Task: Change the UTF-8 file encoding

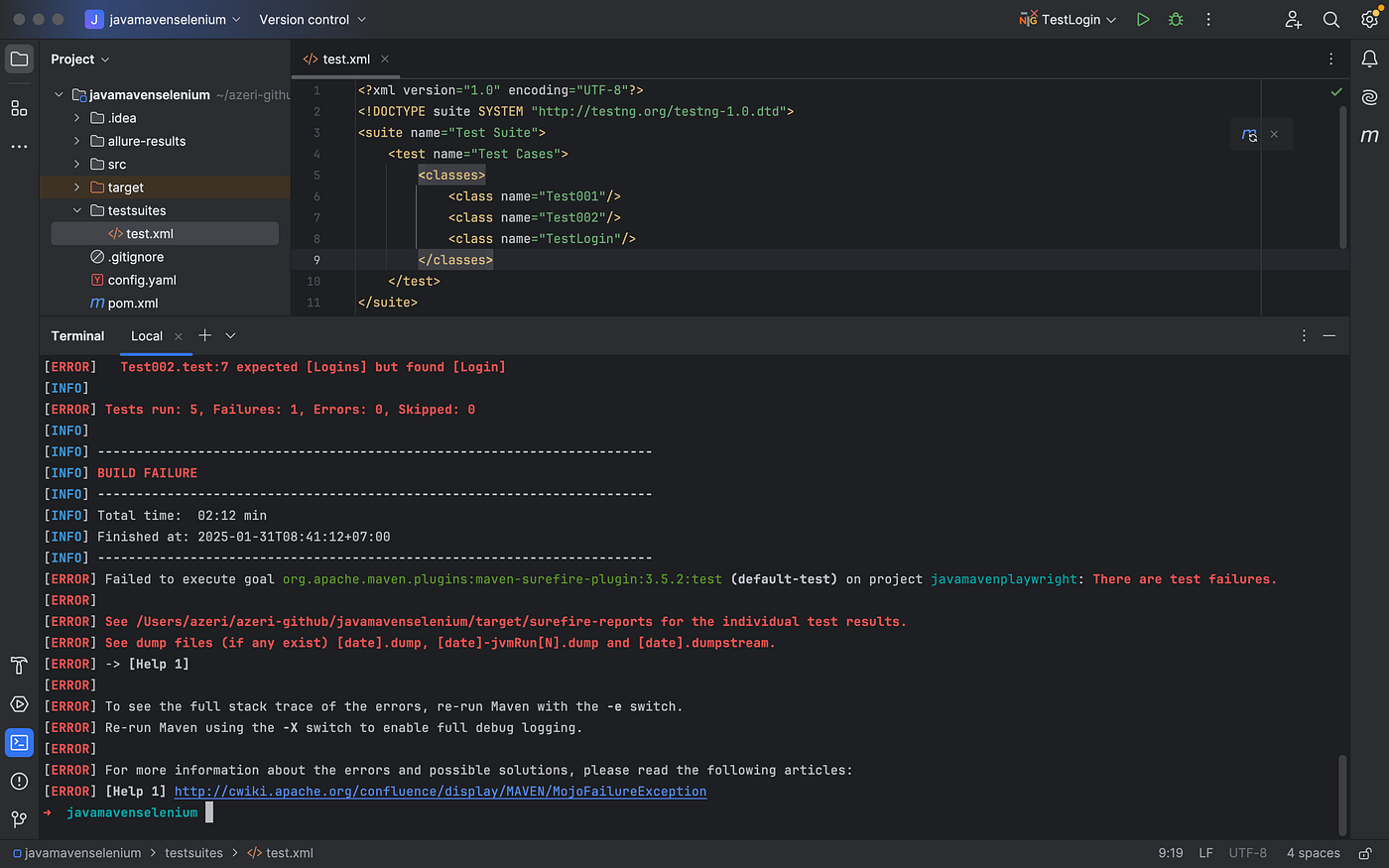Action: tap(1247, 853)
